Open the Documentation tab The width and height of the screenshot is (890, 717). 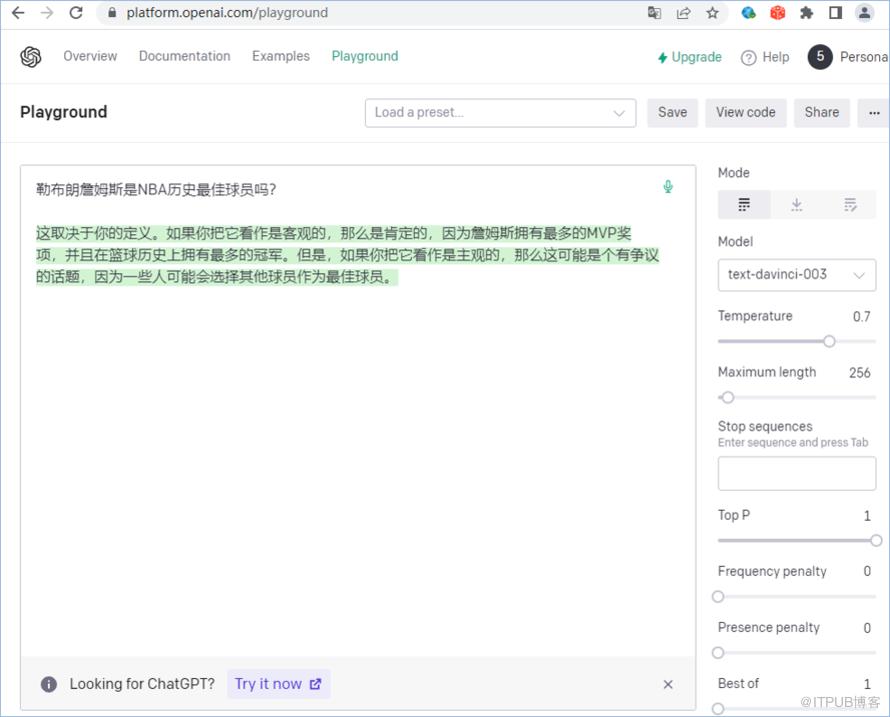pyautogui.click(x=184, y=56)
